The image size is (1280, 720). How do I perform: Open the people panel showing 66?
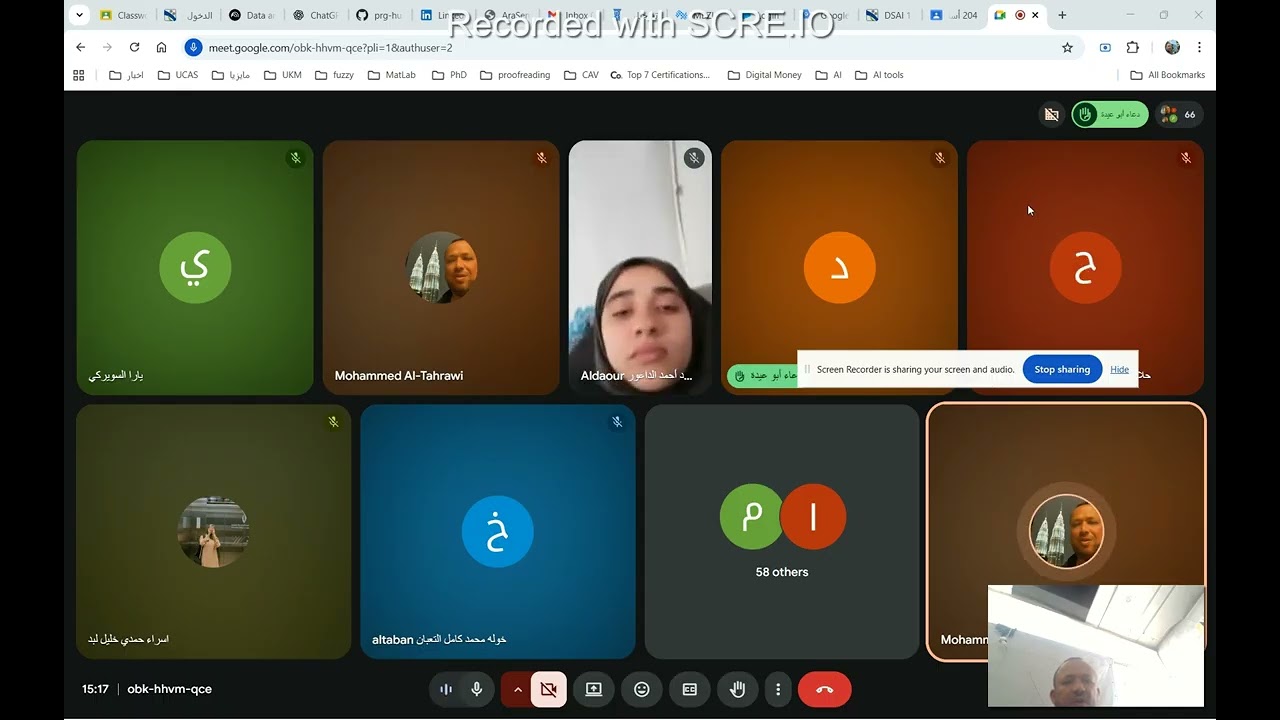point(1179,114)
